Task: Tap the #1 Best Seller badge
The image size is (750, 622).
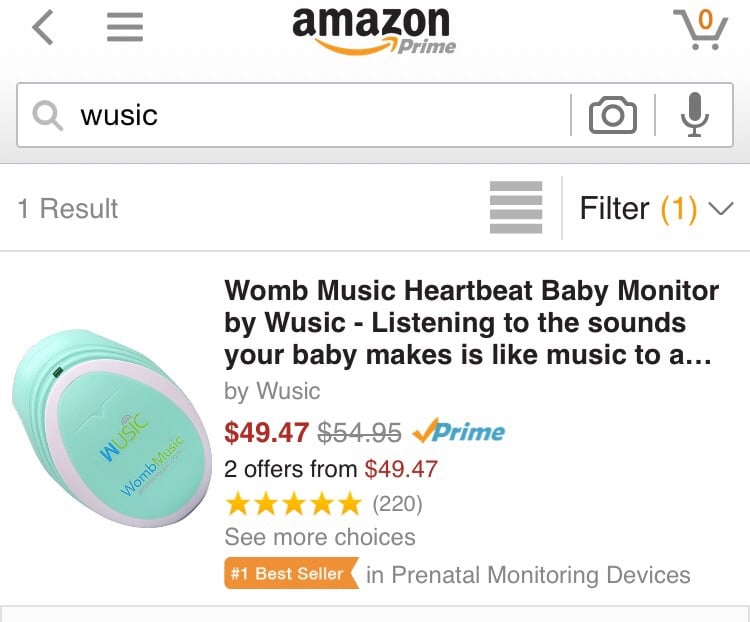Action: coord(291,574)
